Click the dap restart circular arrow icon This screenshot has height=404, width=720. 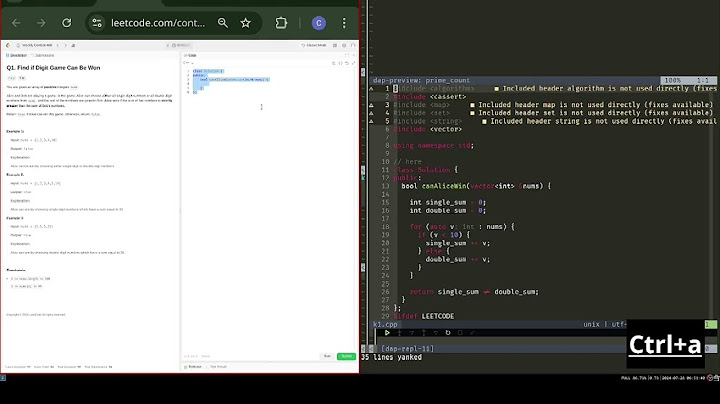point(448,333)
